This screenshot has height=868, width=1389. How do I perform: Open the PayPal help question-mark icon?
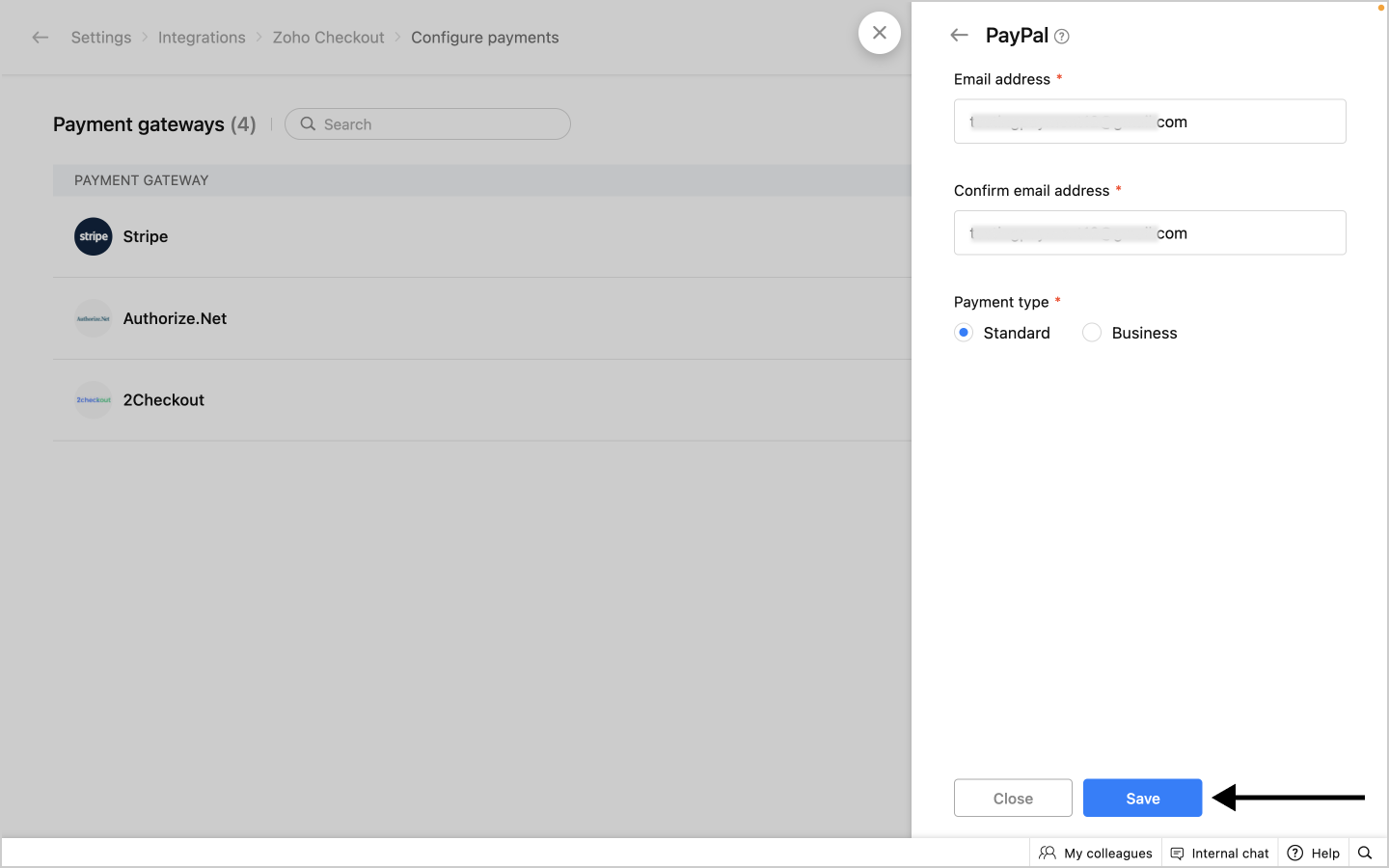click(x=1062, y=37)
